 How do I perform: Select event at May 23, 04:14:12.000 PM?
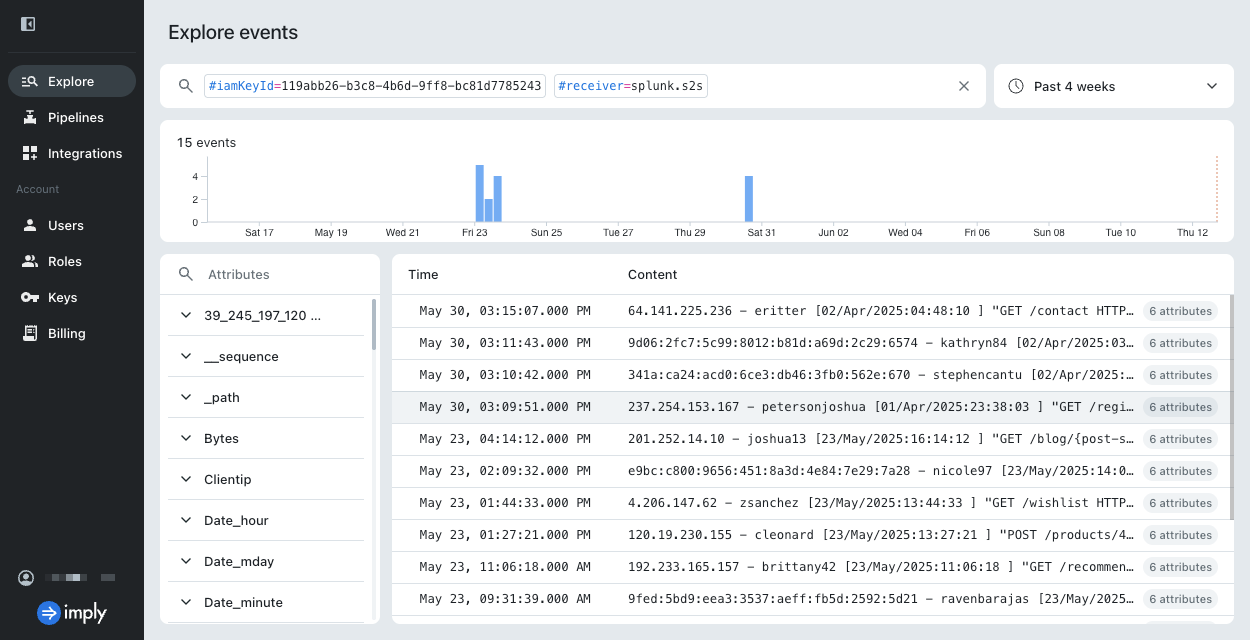coord(810,439)
